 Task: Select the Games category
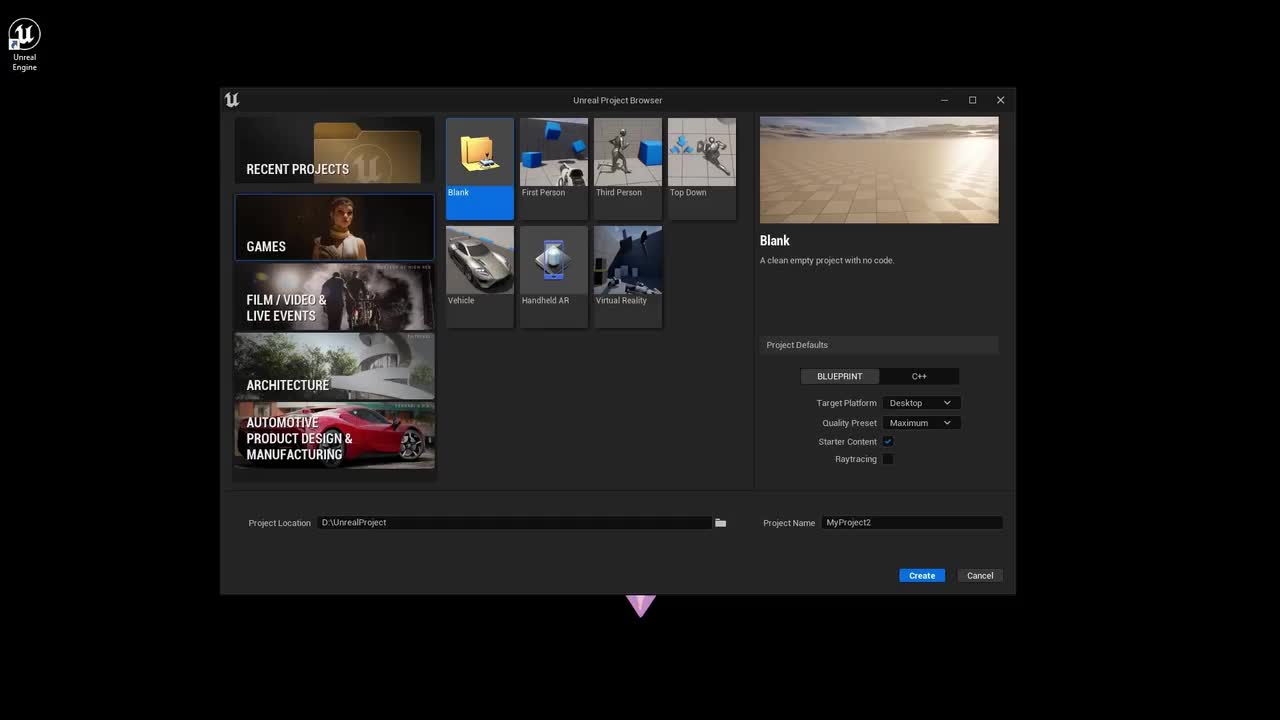[334, 228]
